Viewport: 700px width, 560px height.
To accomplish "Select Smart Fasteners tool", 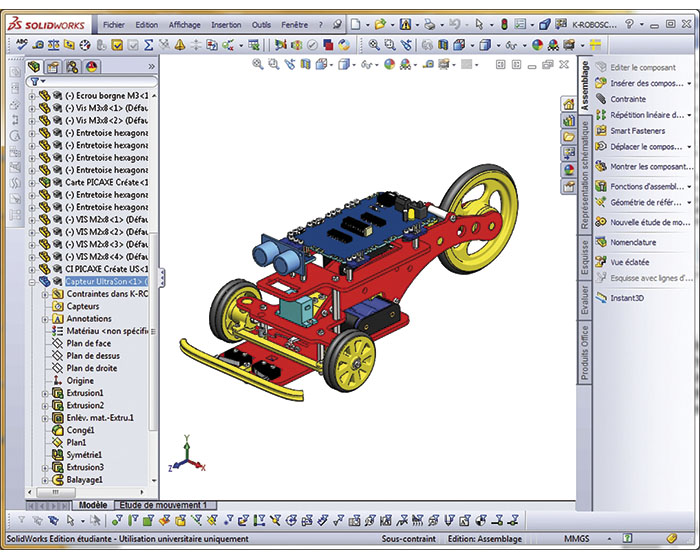I will 638,130.
